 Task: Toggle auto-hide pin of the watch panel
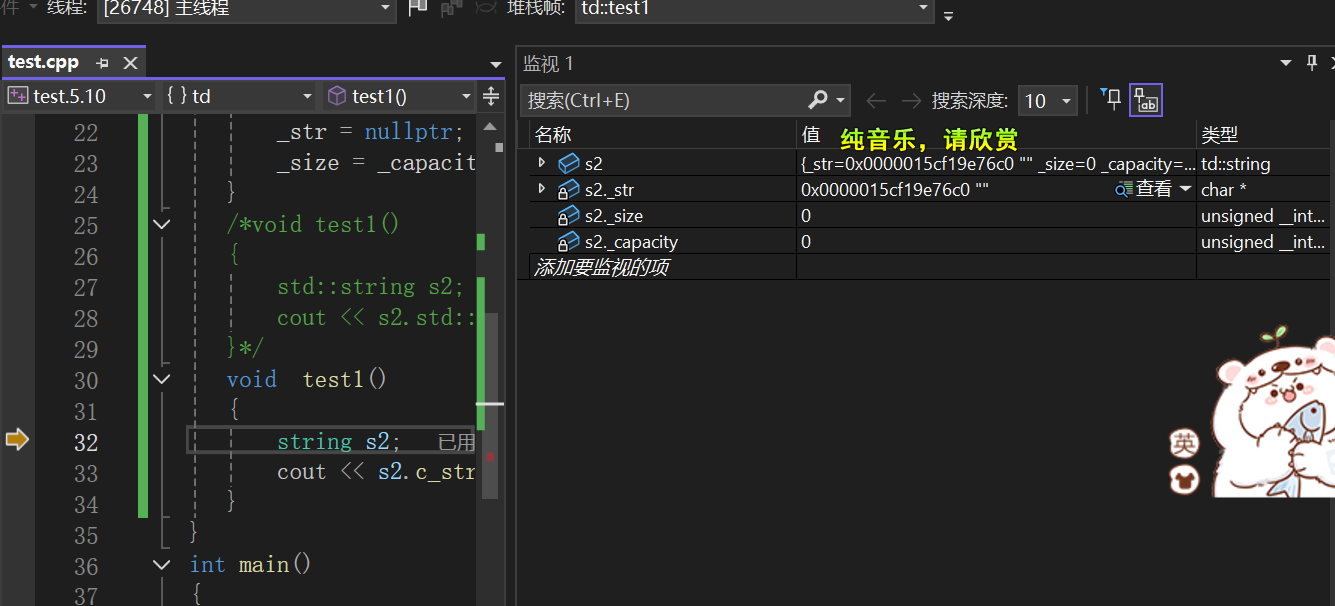tap(1312, 63)
